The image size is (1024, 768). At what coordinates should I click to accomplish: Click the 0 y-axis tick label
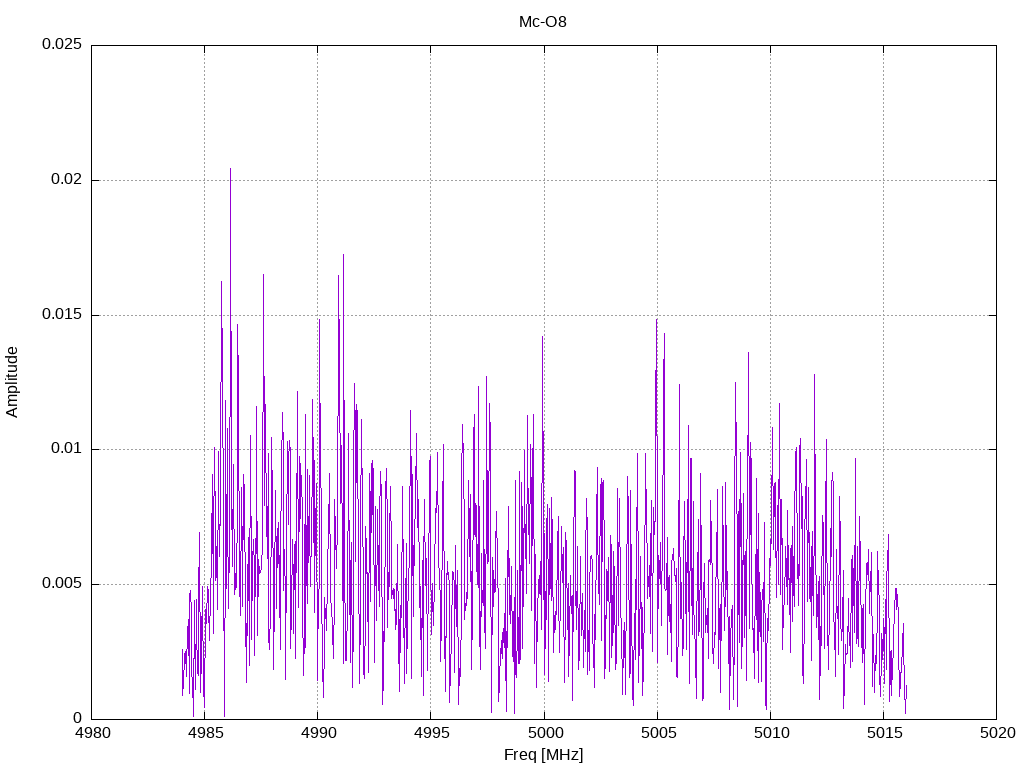[x=78, y=718]
